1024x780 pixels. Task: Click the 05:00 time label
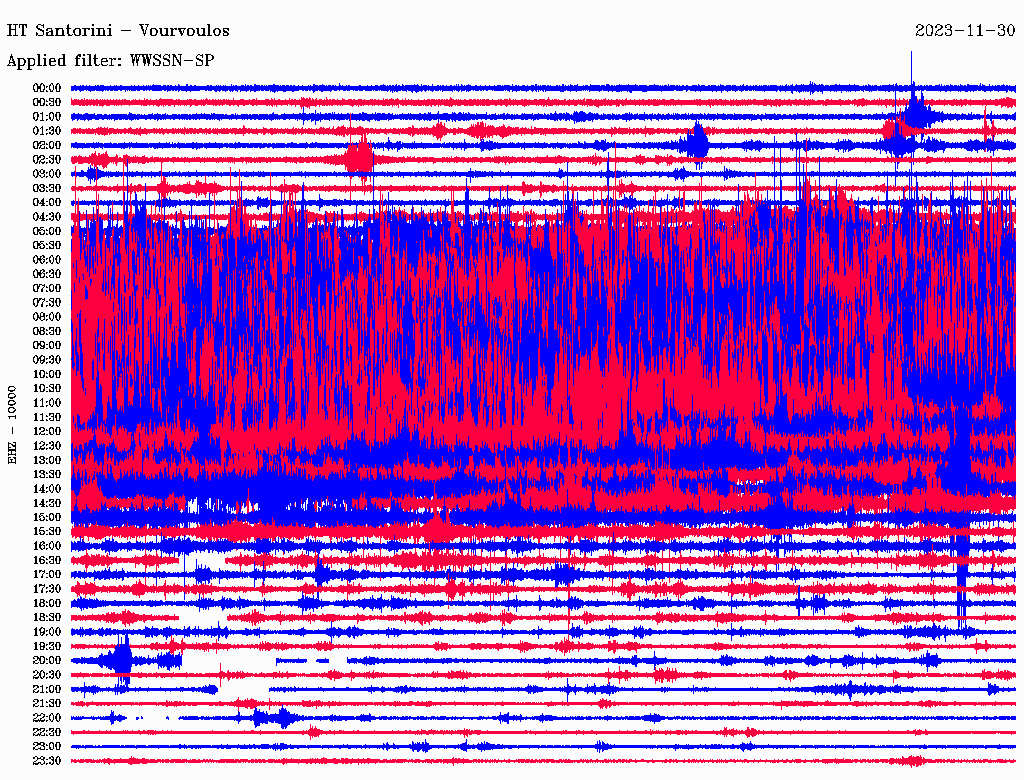click(x=47, y=231)
